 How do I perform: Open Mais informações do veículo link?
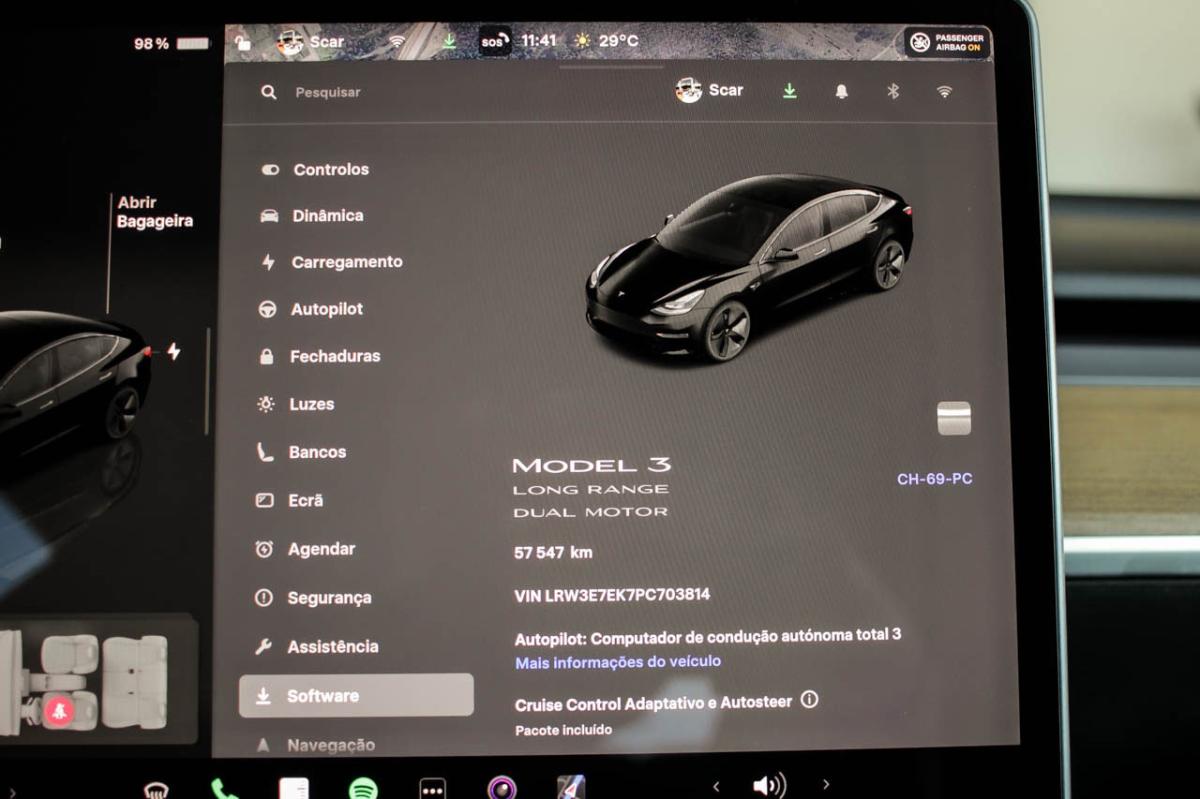[618, 662]
